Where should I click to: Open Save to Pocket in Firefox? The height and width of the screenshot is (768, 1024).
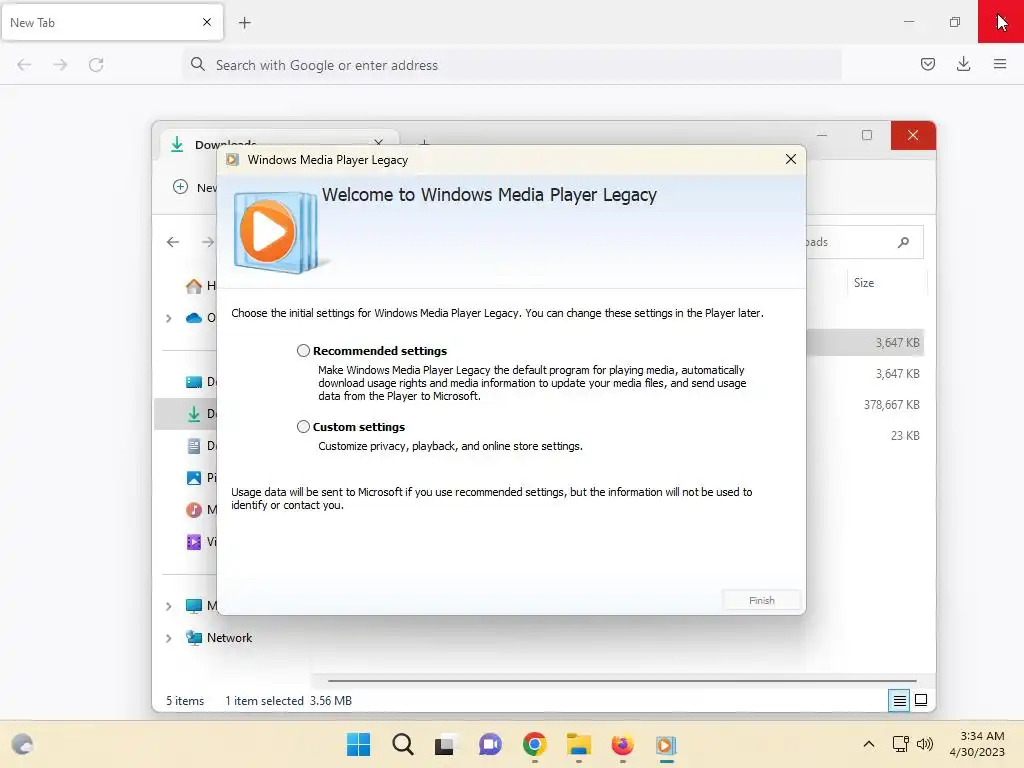[x=927, y=64]
